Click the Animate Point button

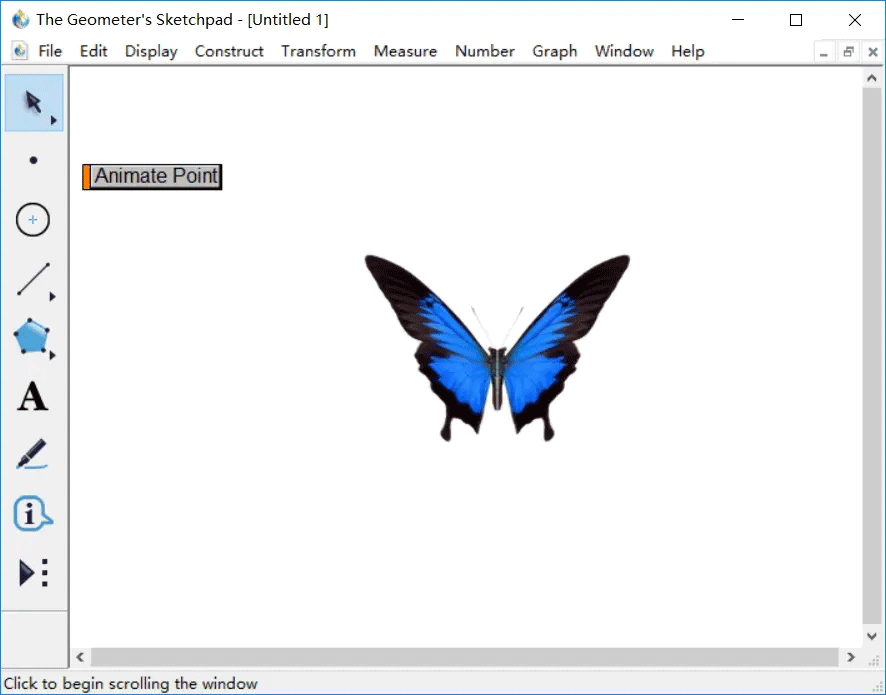[153, 176]
